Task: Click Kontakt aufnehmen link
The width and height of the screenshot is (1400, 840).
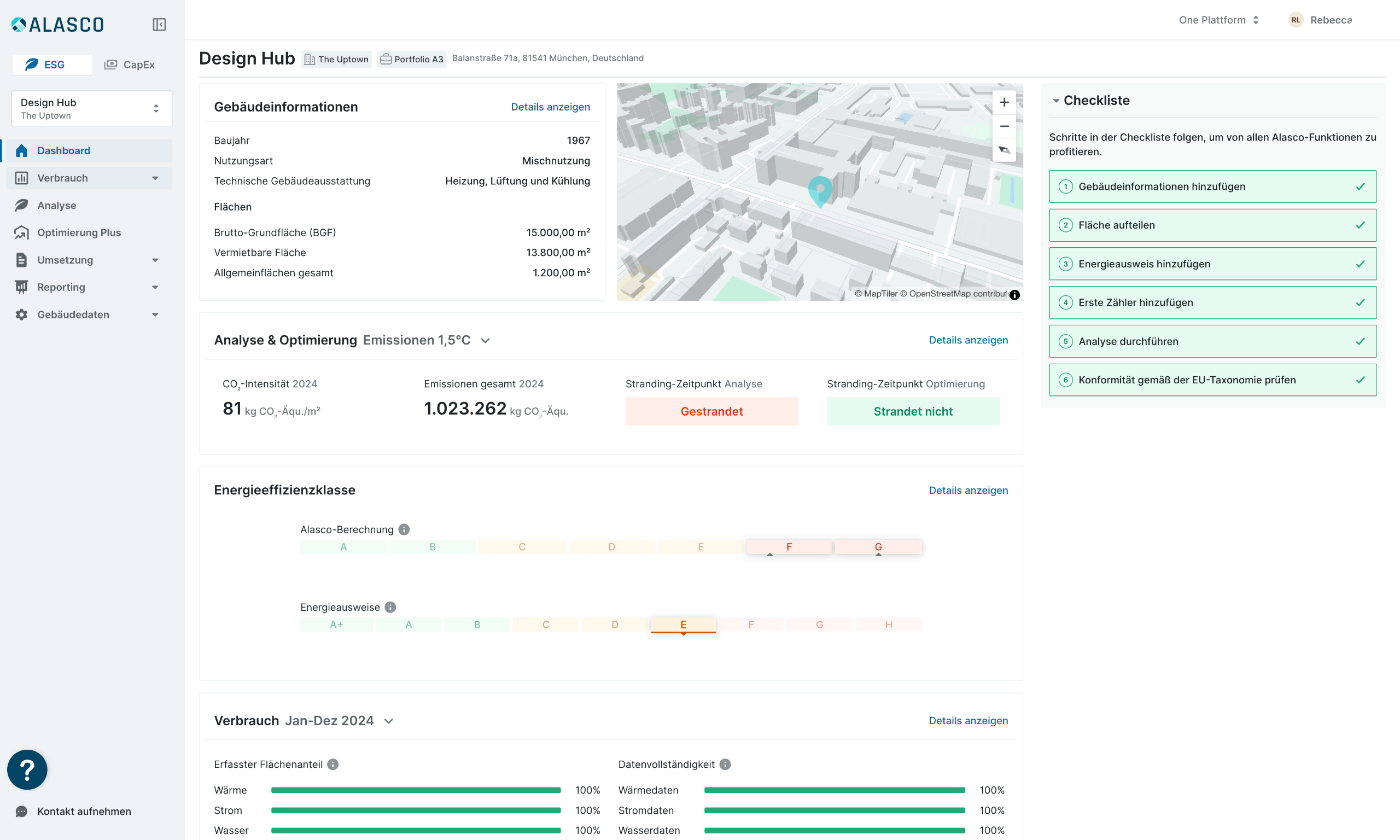Action: point(84,811)
